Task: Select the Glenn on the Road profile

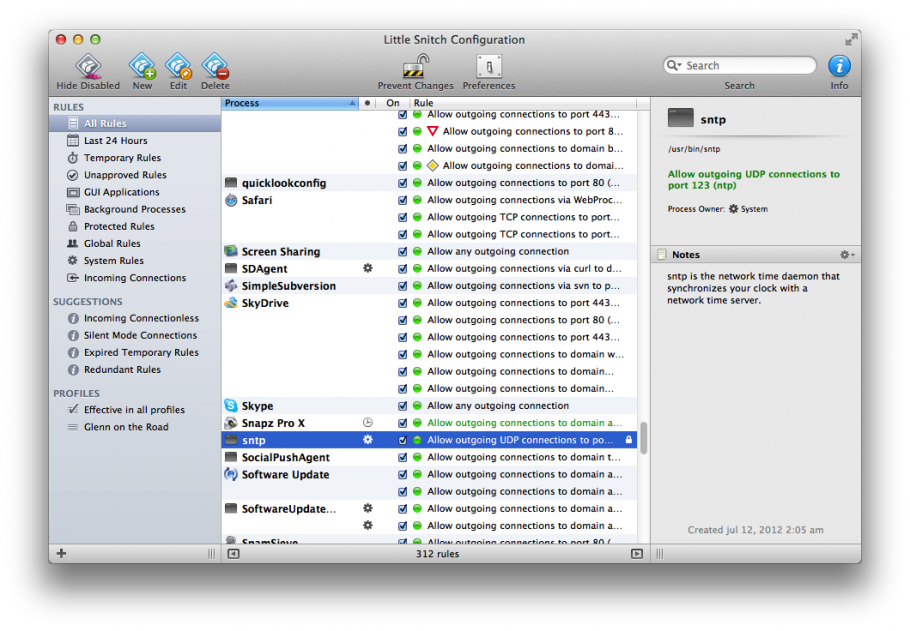Action: [135, 427]
